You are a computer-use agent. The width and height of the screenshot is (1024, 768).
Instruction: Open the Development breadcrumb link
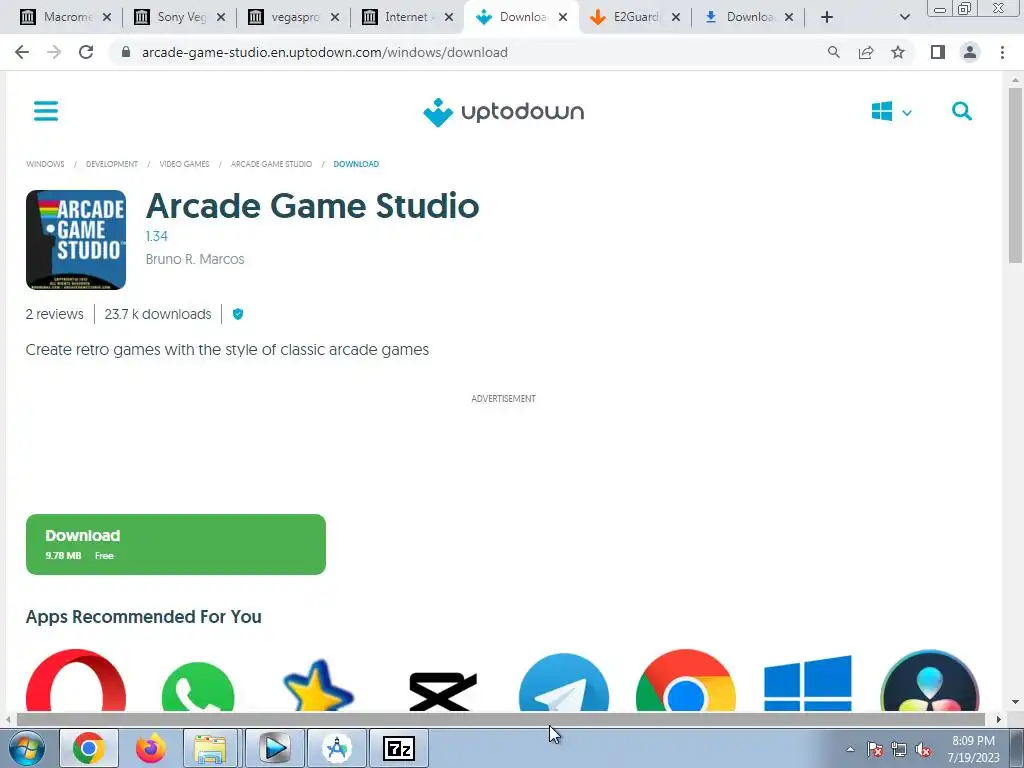pos(112,164)
